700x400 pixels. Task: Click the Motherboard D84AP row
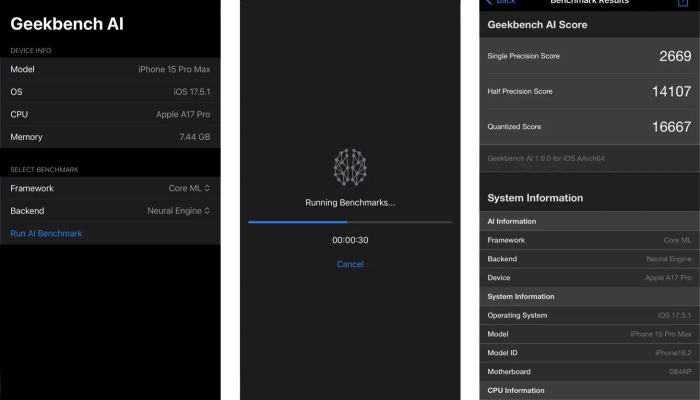589,372
